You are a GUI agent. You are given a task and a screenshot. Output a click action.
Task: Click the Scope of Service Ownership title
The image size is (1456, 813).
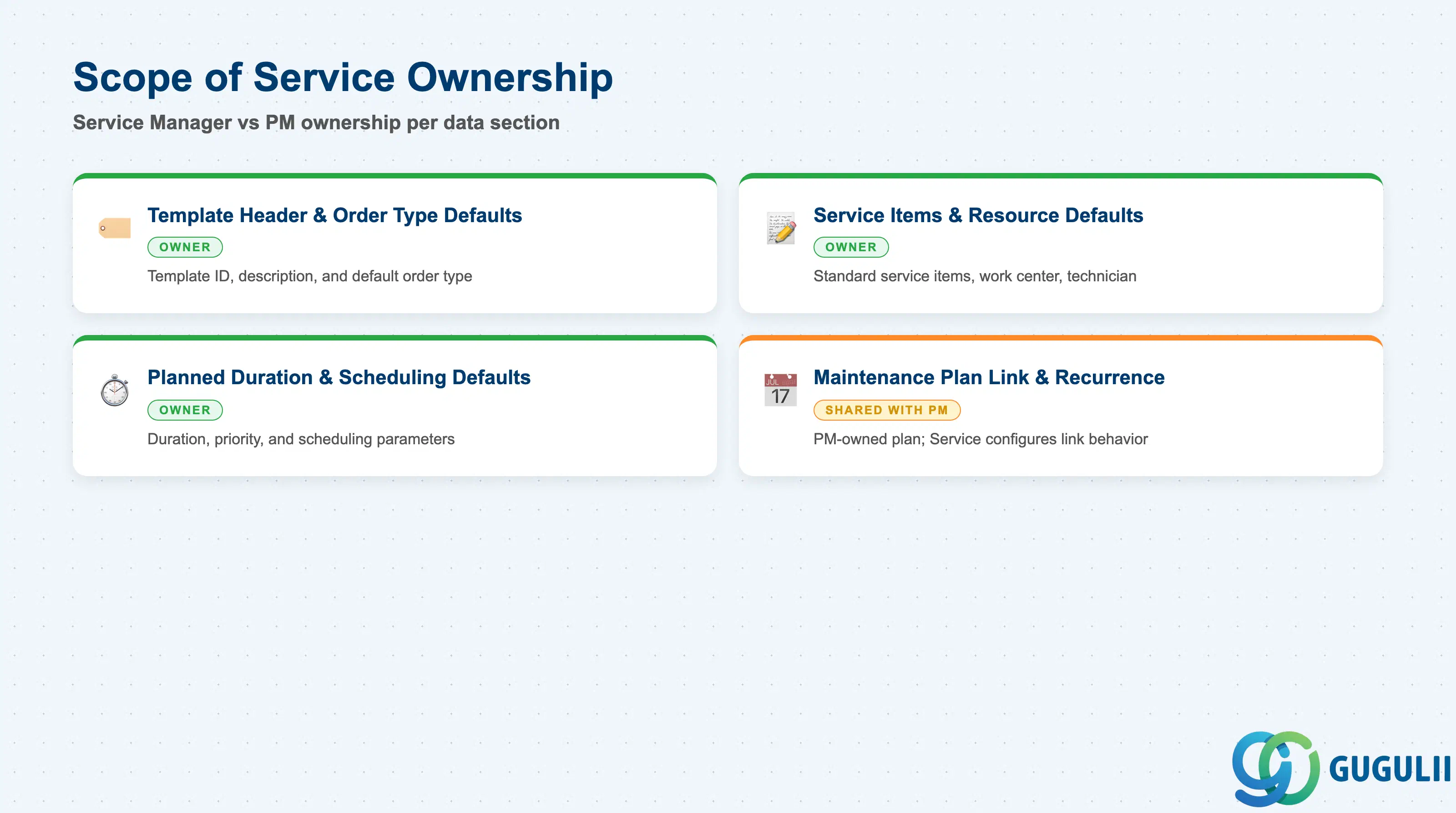343,77
